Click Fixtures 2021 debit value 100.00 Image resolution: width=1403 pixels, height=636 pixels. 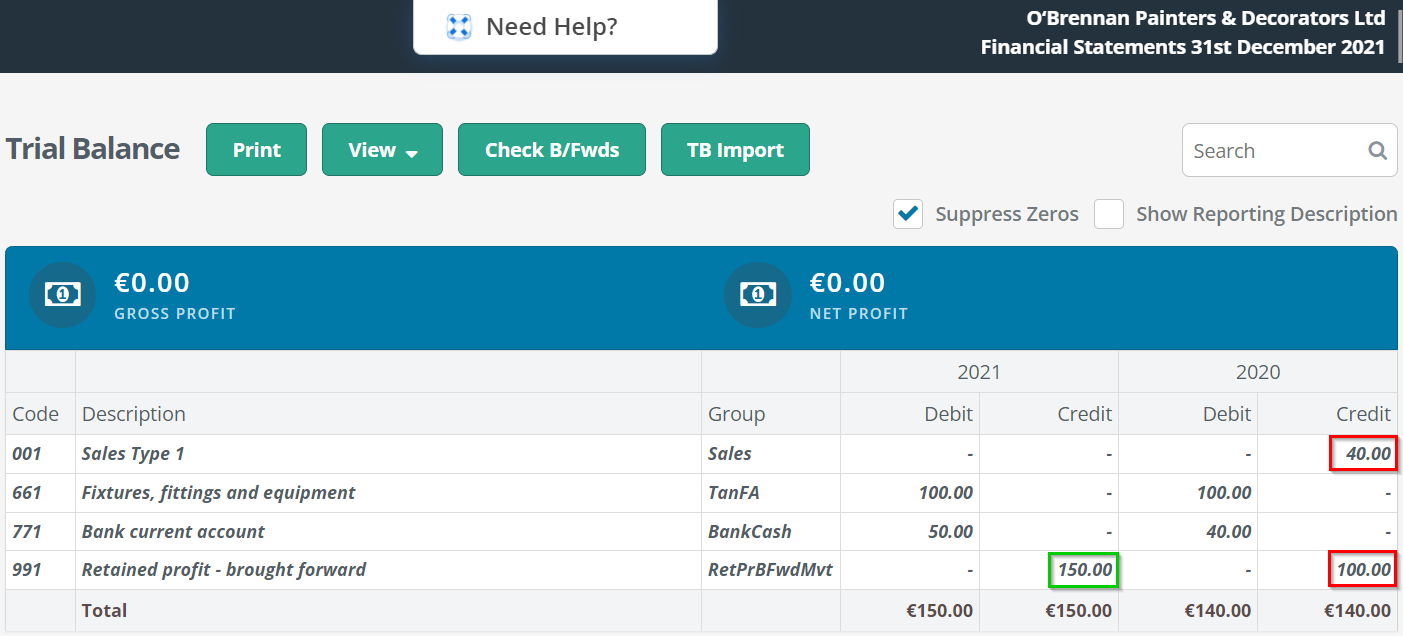click(x=946, y=493)
